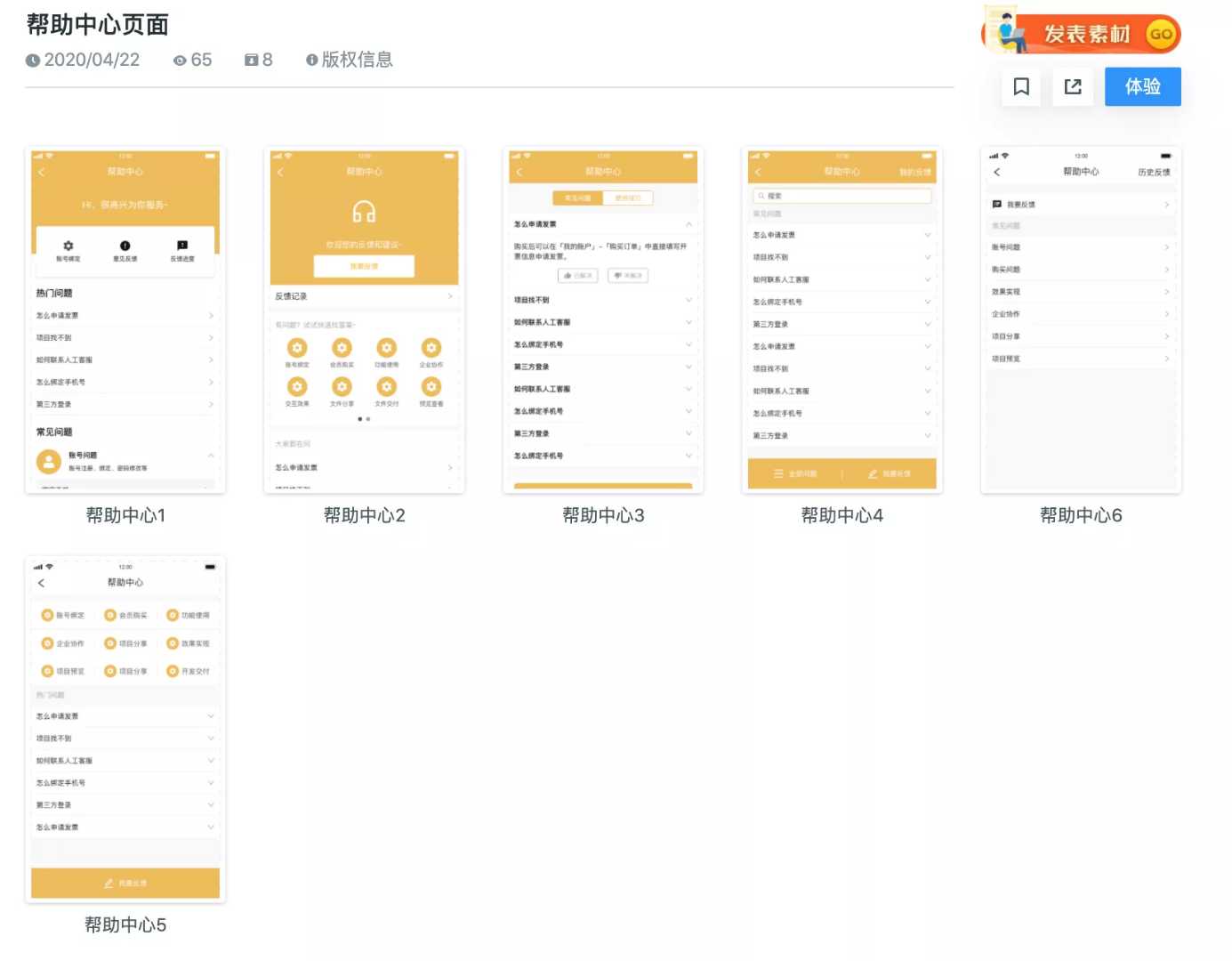Switch to the right-hand tab in 帮助中心3
This screenshot has height=961, width=1232.
pyautogui.click(x=628, y=198)
